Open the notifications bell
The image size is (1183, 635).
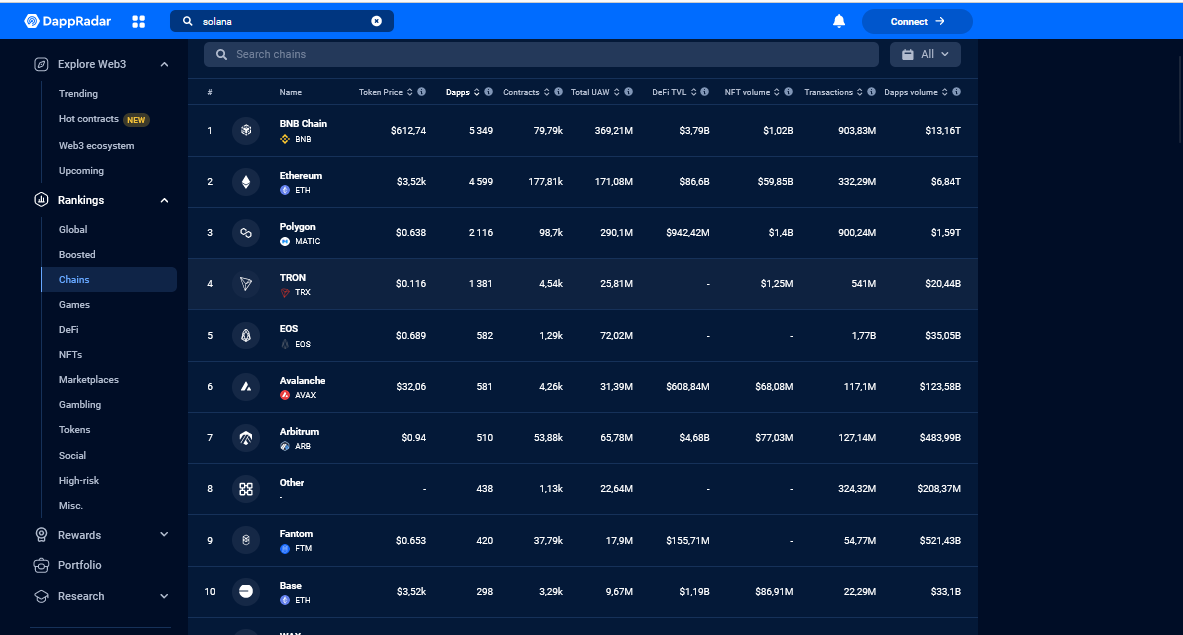(839, 21)
